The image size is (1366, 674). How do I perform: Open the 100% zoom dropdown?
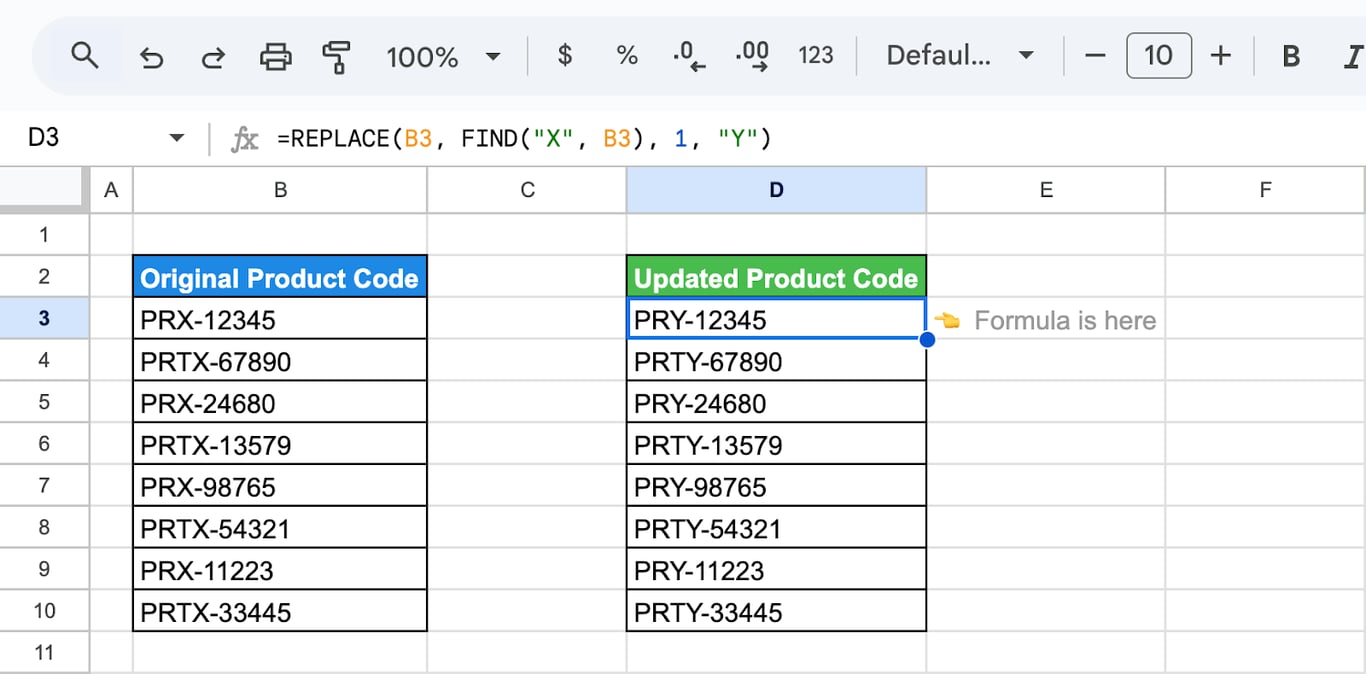coord(443,56)
